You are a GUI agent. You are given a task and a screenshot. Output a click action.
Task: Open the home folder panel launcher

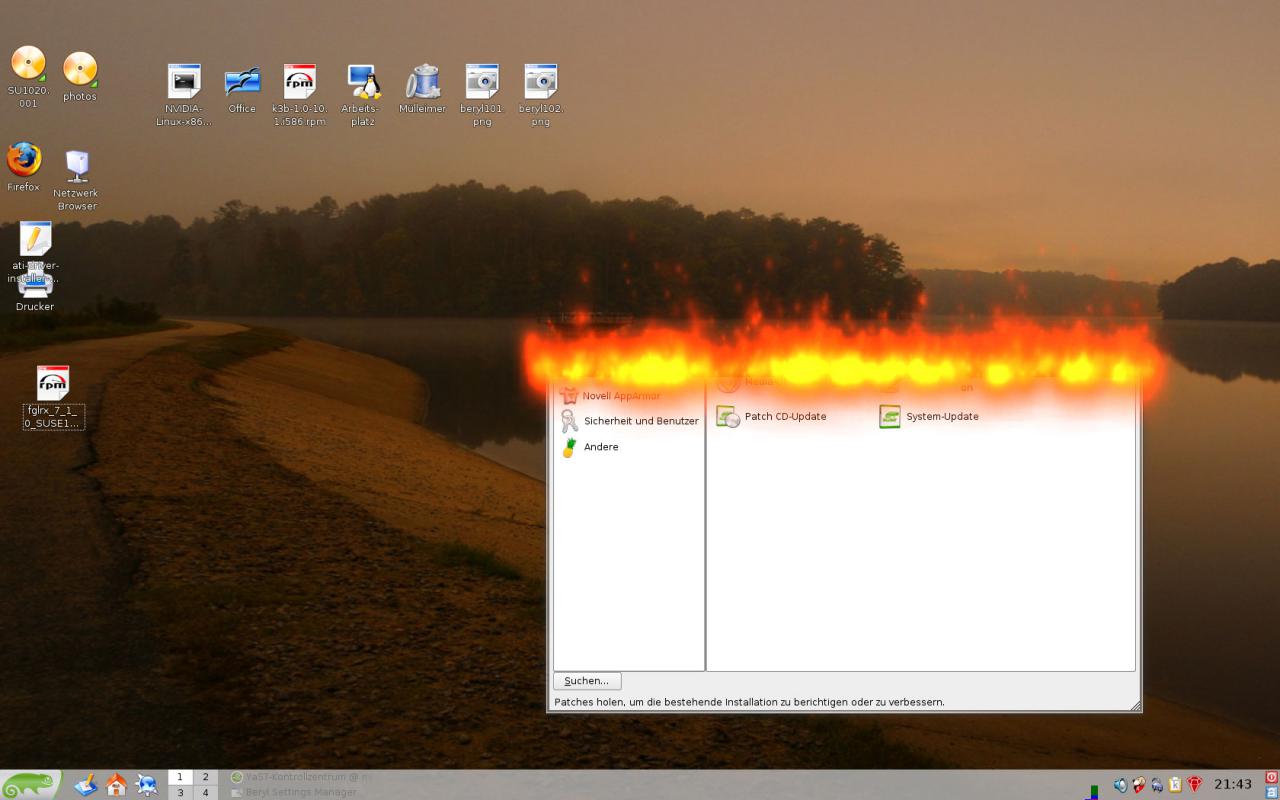coord(116,785)
